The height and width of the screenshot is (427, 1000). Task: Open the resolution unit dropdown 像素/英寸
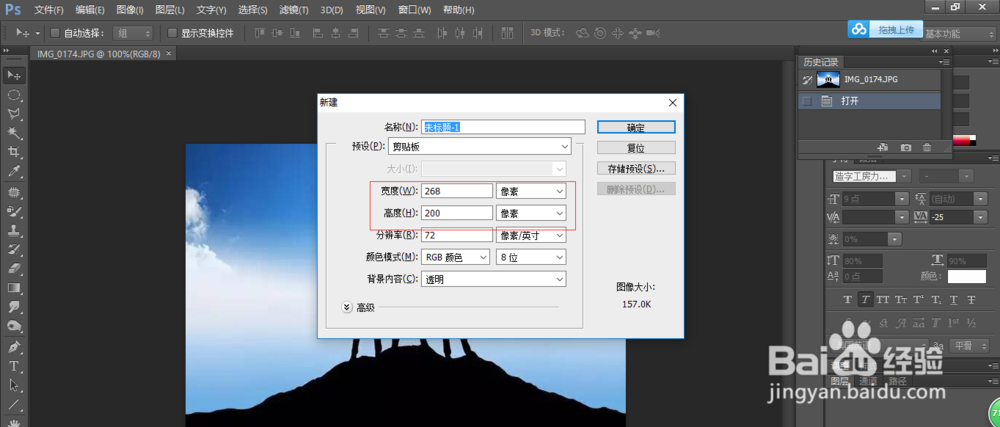pyautogui.click(x=531, y=235)
